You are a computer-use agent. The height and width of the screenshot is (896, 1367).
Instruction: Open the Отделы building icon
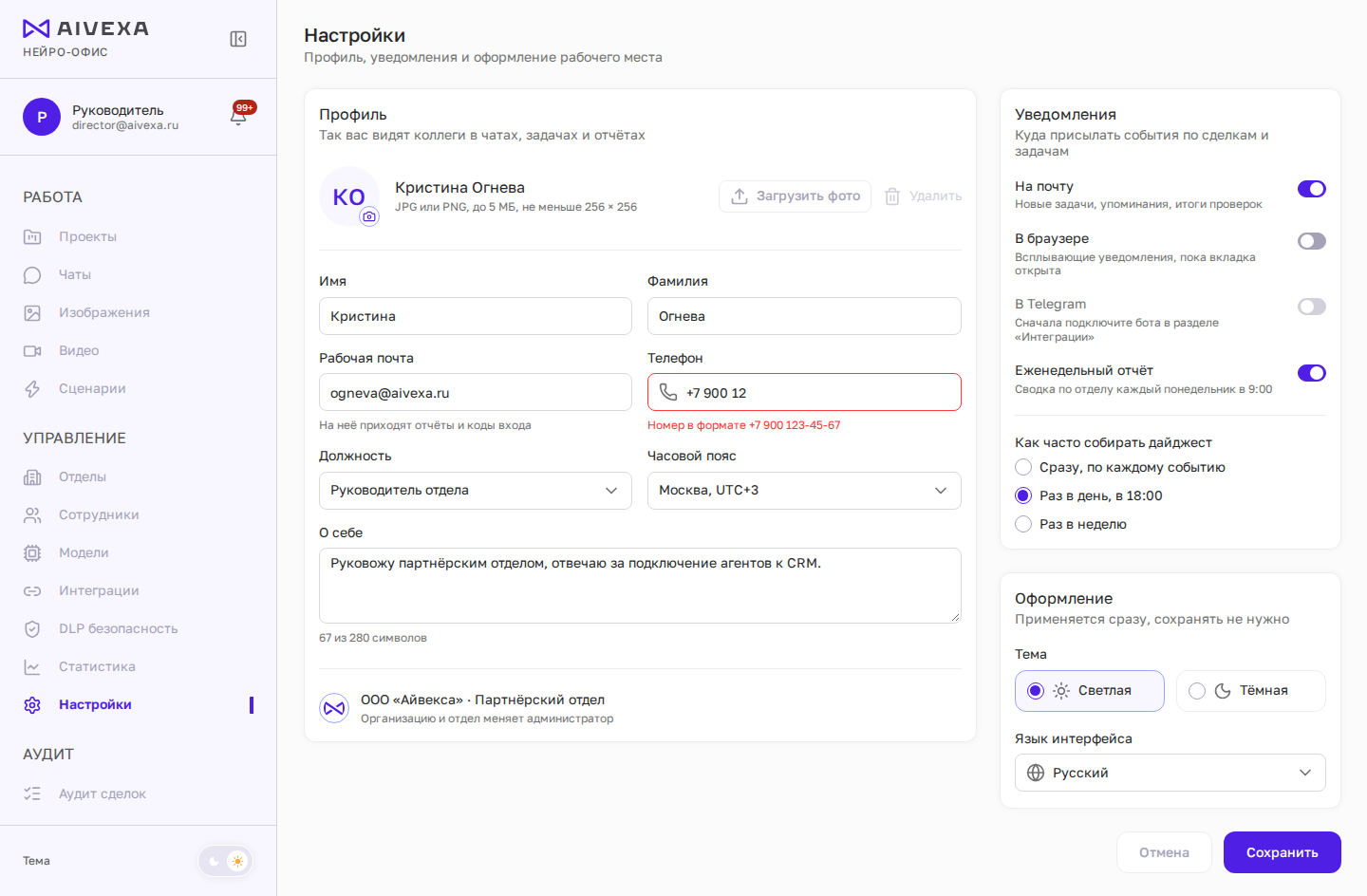[32, 476]
